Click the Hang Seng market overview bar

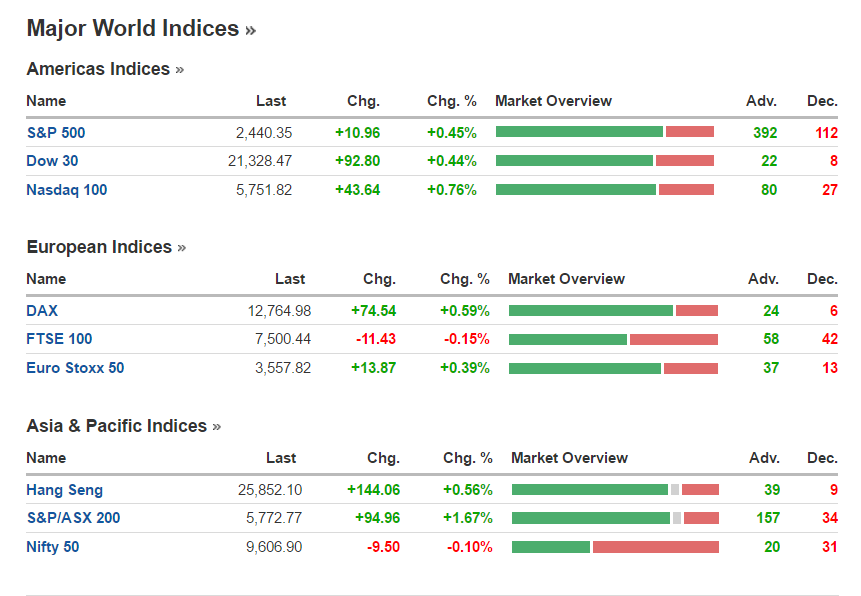[615, 490]
